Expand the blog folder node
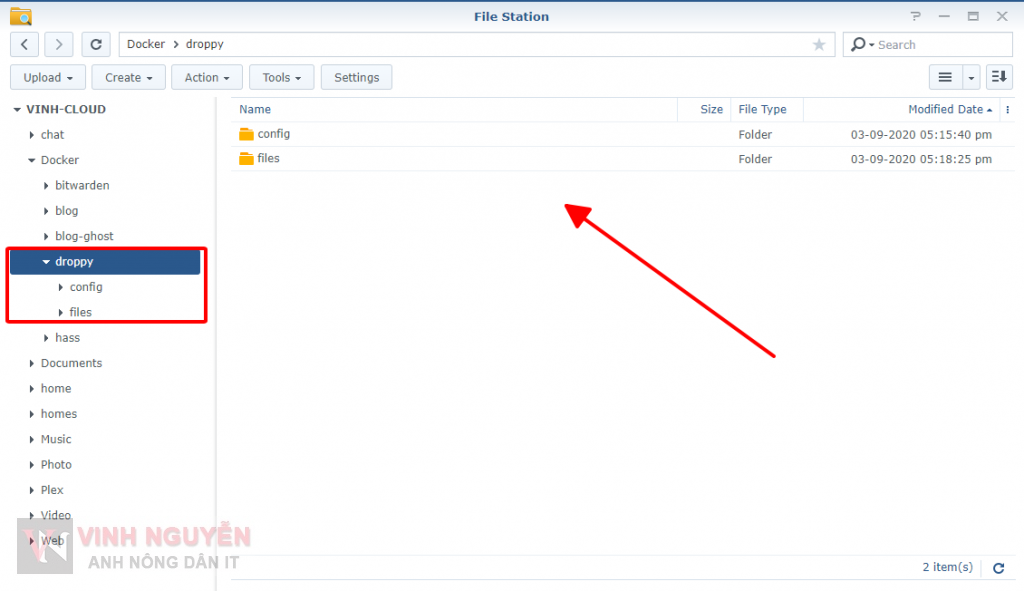The image size is (1024, 591). 46,212
